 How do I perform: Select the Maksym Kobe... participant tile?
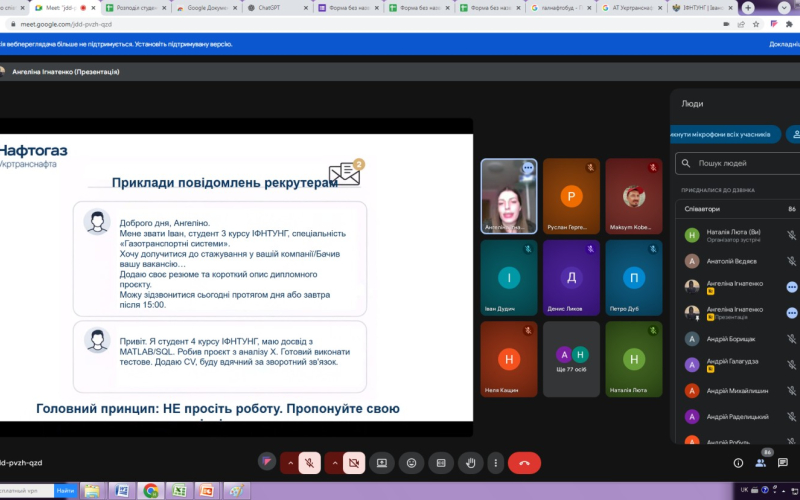[x=634, y=196]
